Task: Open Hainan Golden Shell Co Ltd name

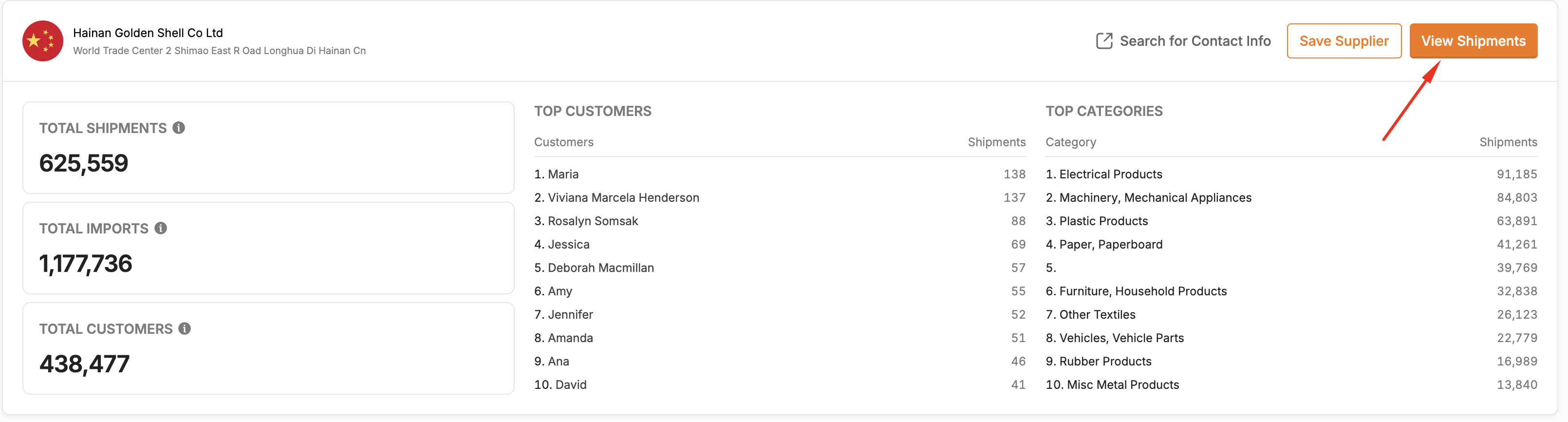Action: (x=148, y=33)
